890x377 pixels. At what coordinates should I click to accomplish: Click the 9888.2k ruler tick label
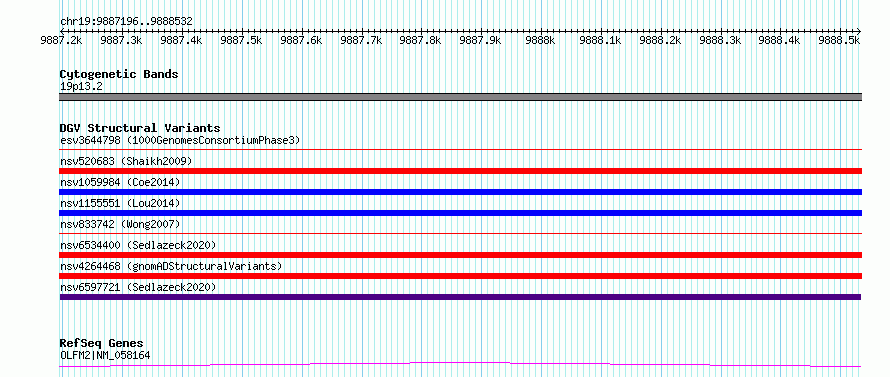[x=660, y=40]
